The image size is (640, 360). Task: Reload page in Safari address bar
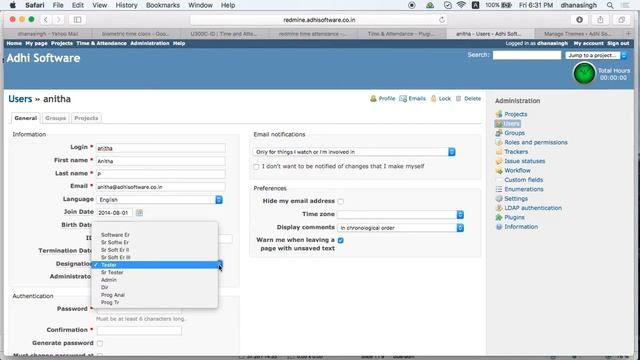click(x=442, y=20)
